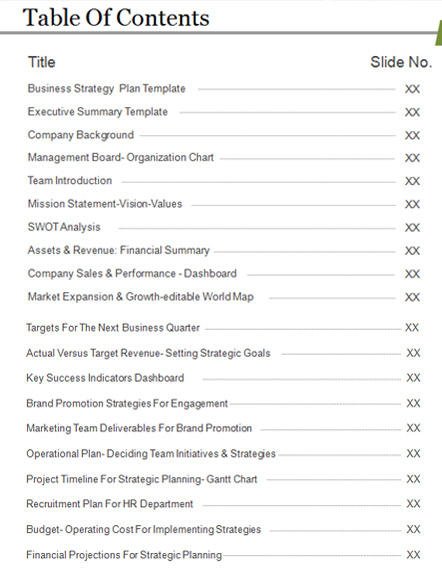Open Brand Promotion Strategies For Engagement
The image size is (442, 572).
tap(127, 403)
